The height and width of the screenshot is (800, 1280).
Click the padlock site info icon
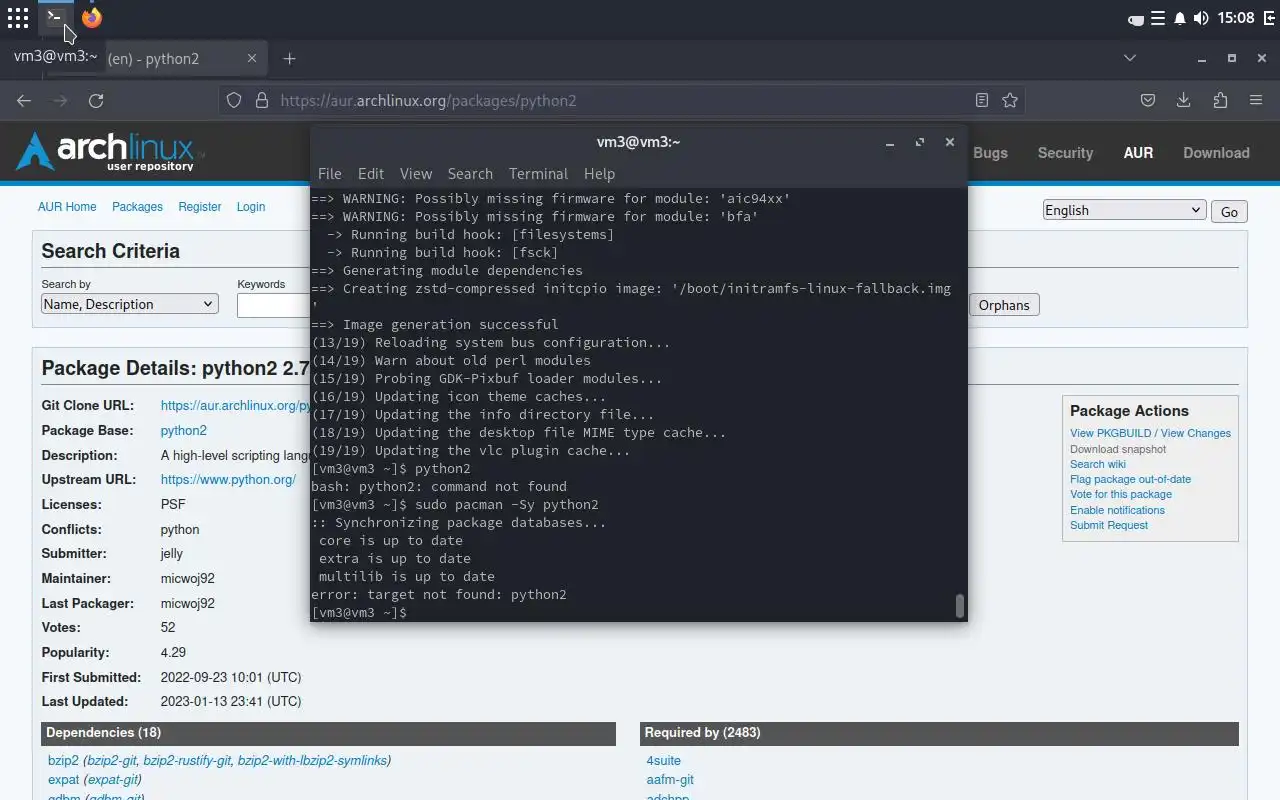coord(262,100)
